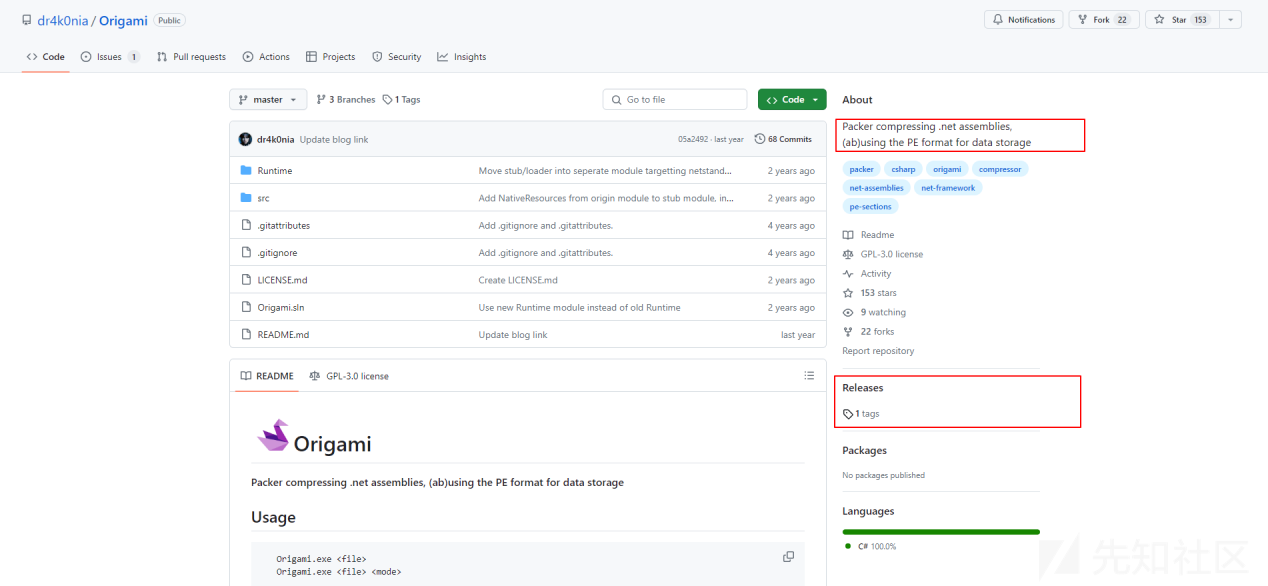Viewport: 1268px width, 586px height.
Task: View the 1 Tags link beside Branches
Action: [402, 100]
